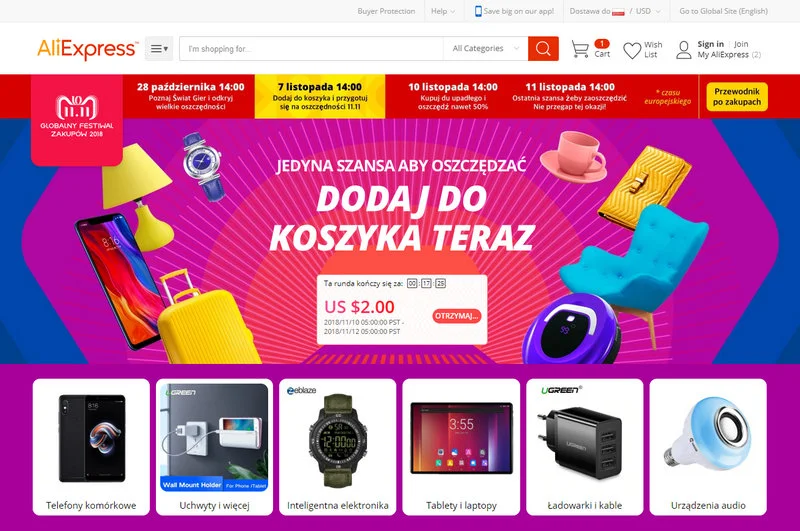The height and width of the screenshot is (531, 800).
Task: Select the 28 października 14:00 tab
Action: tap(190, 96)
